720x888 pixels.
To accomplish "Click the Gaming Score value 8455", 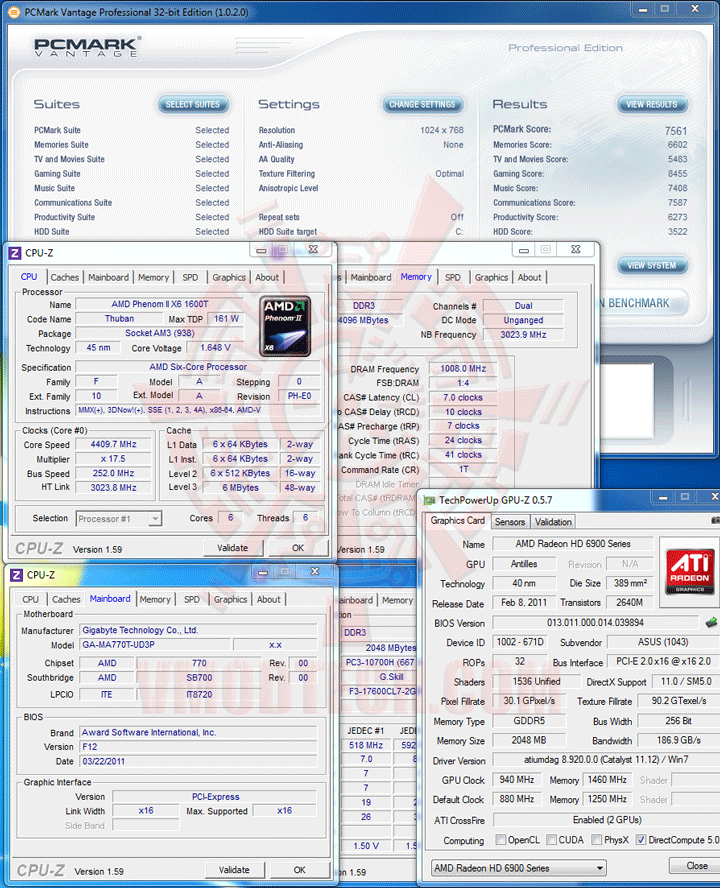I will pyautogui.click(x=678, y=173).
